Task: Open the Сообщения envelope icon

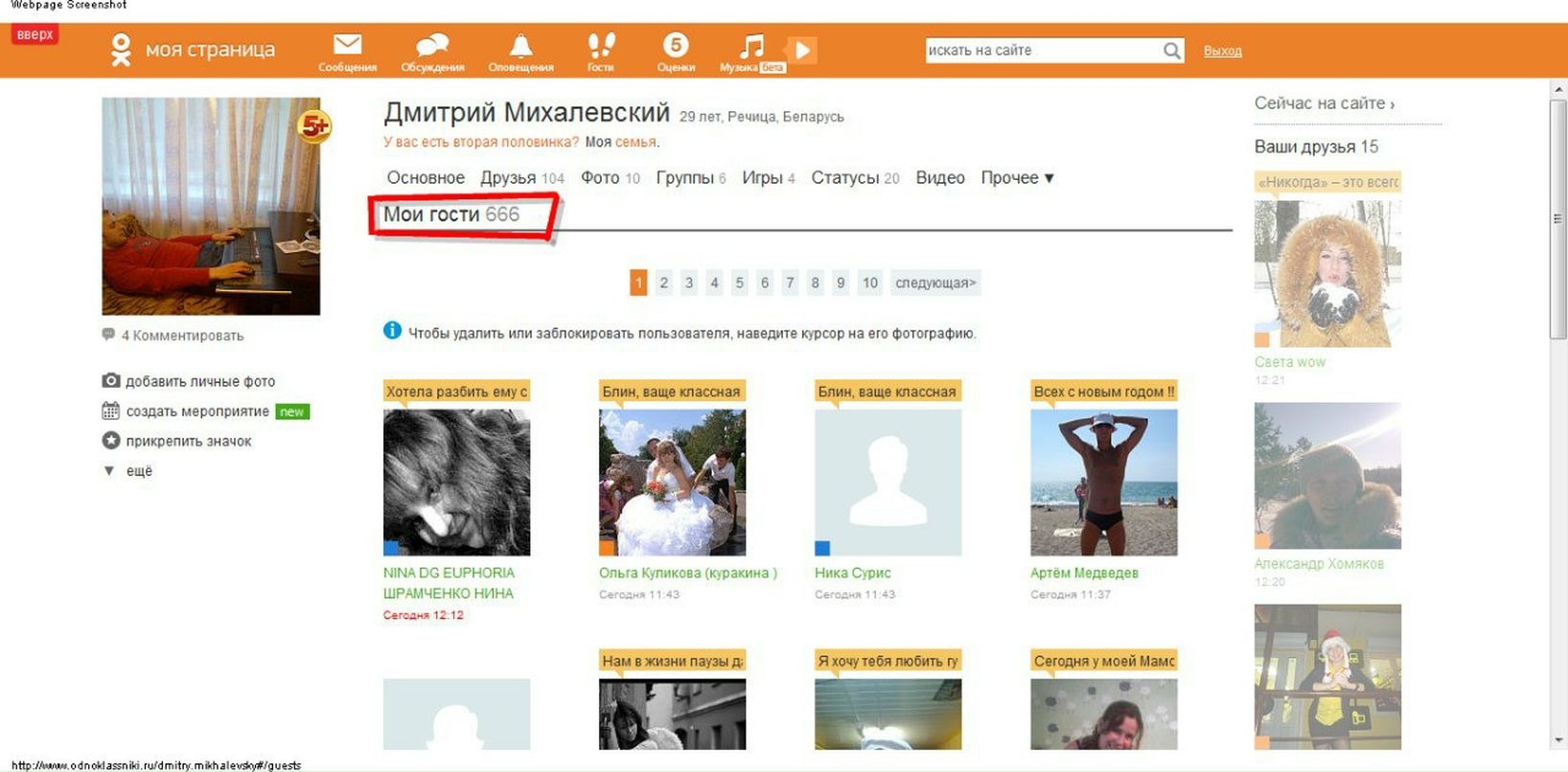Action: (347, 44)
